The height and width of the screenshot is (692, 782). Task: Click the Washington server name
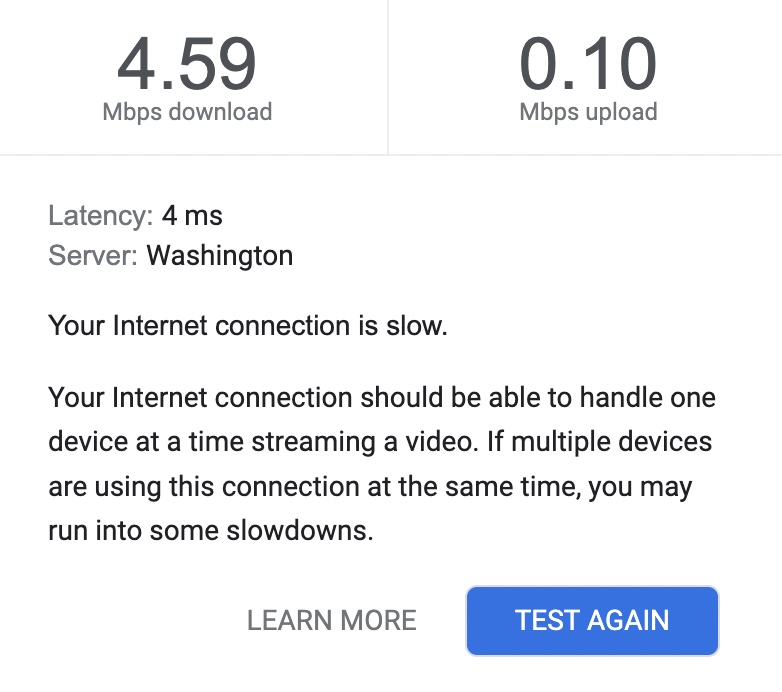(x=220, y=256)
